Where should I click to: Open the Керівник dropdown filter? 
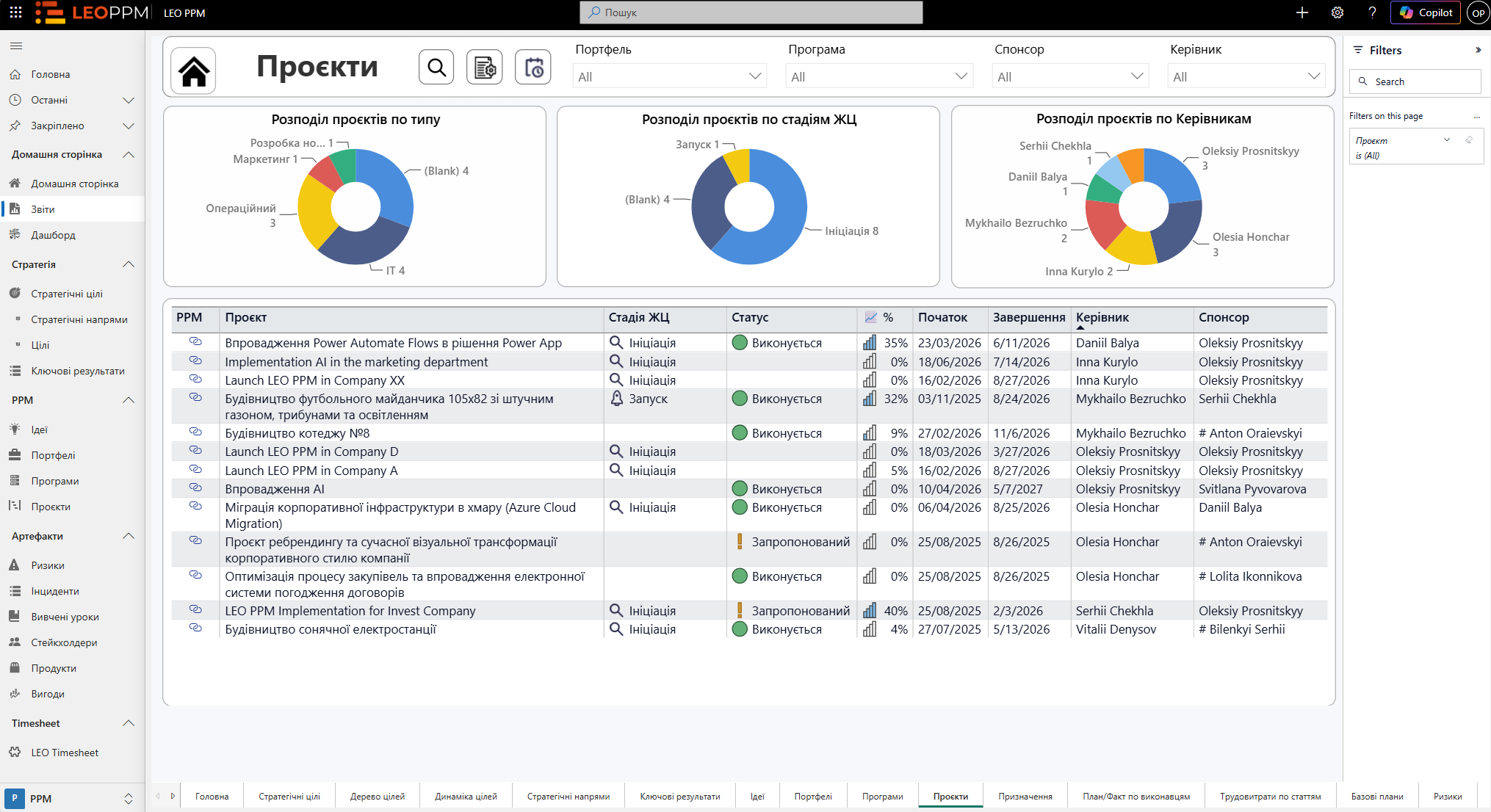(1246, 76)
